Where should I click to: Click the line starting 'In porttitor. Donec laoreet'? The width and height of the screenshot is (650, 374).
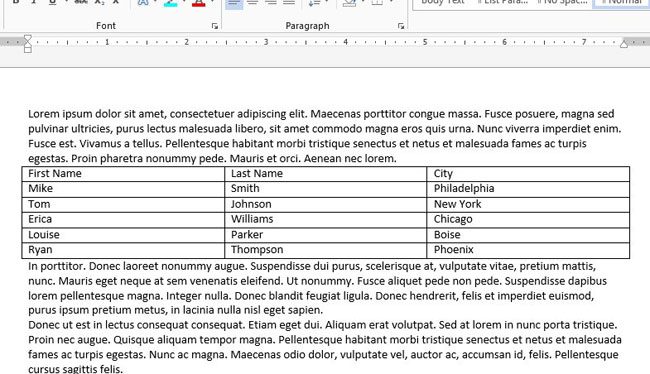[x=312, y=266]
